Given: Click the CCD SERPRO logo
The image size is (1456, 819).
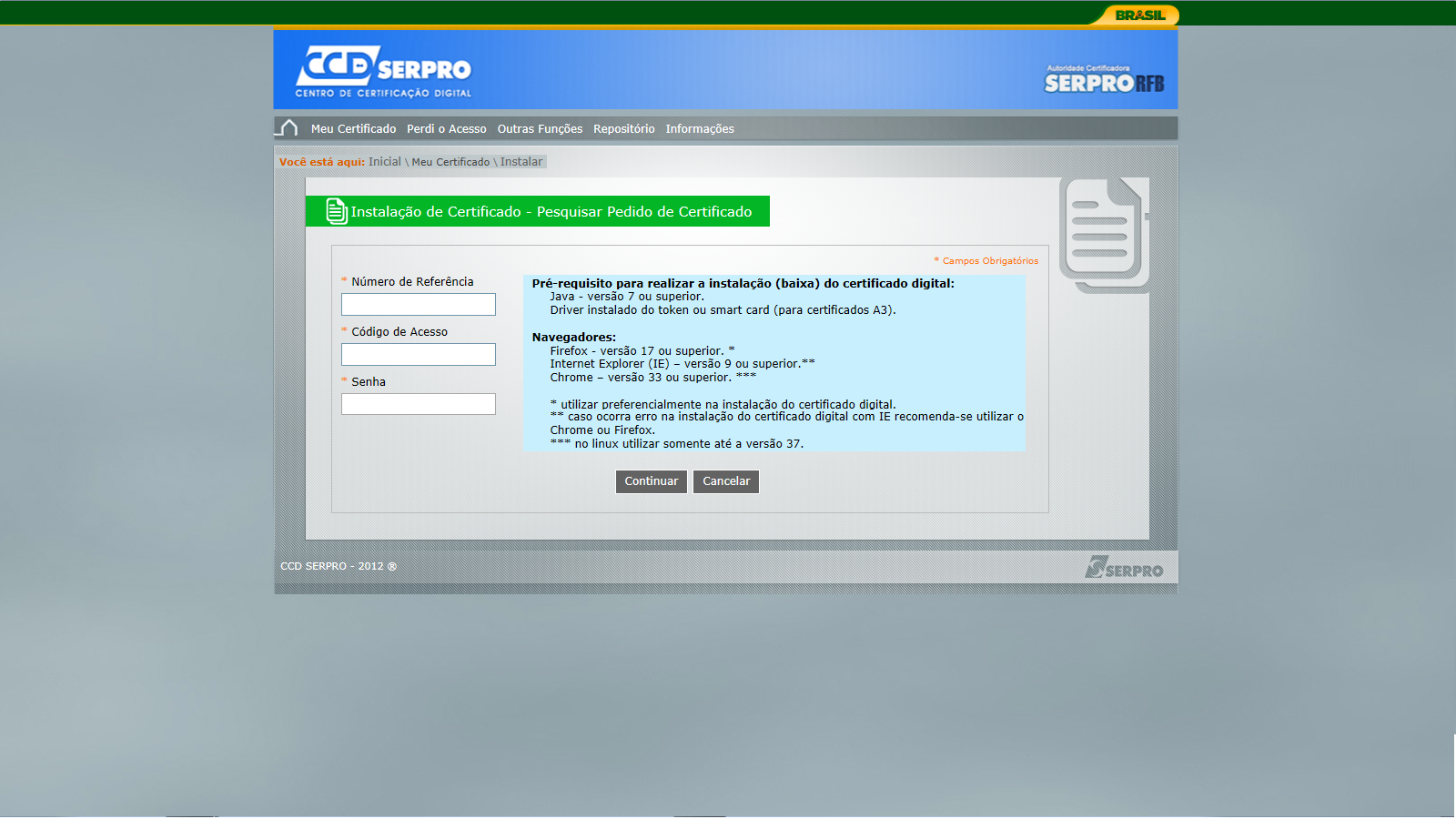Looking at the screenshot, I should point(383,71).
